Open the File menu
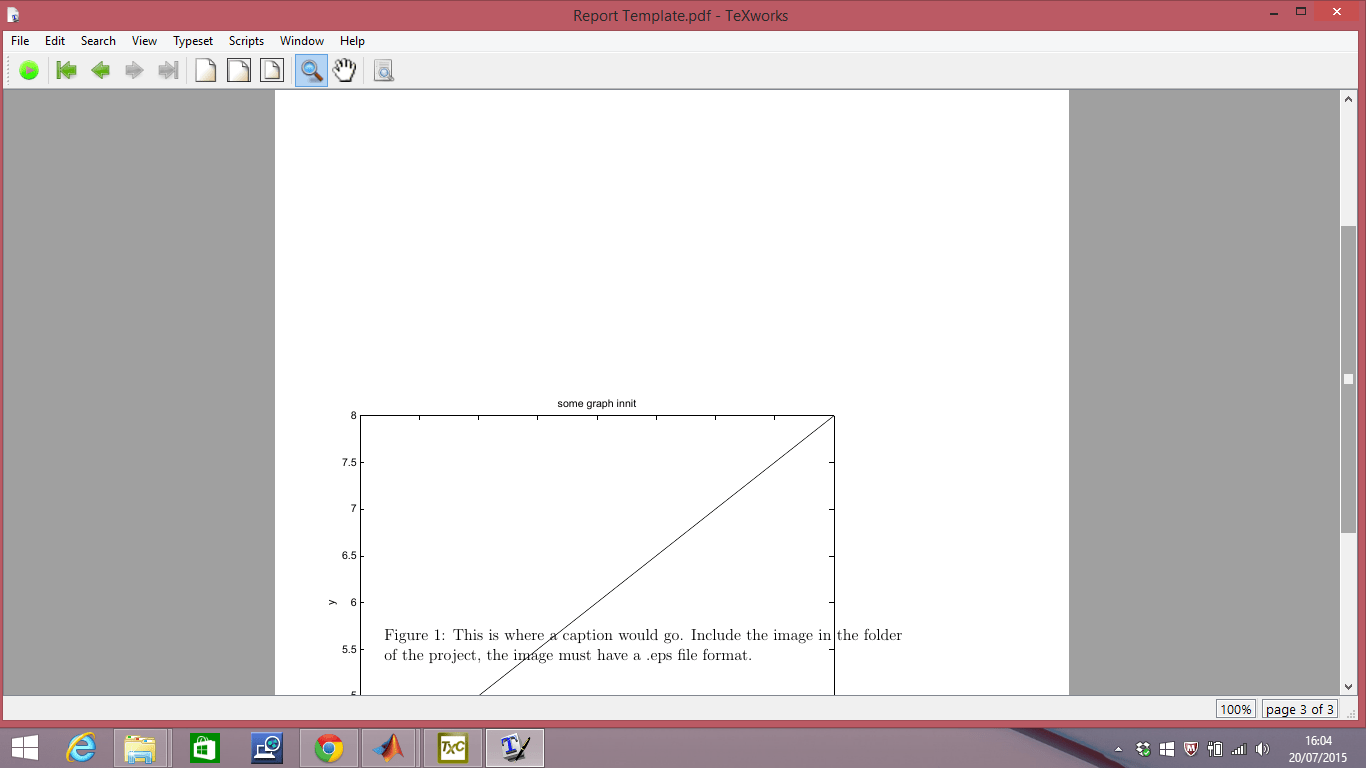1366x768 pixels. click(20, 41)
